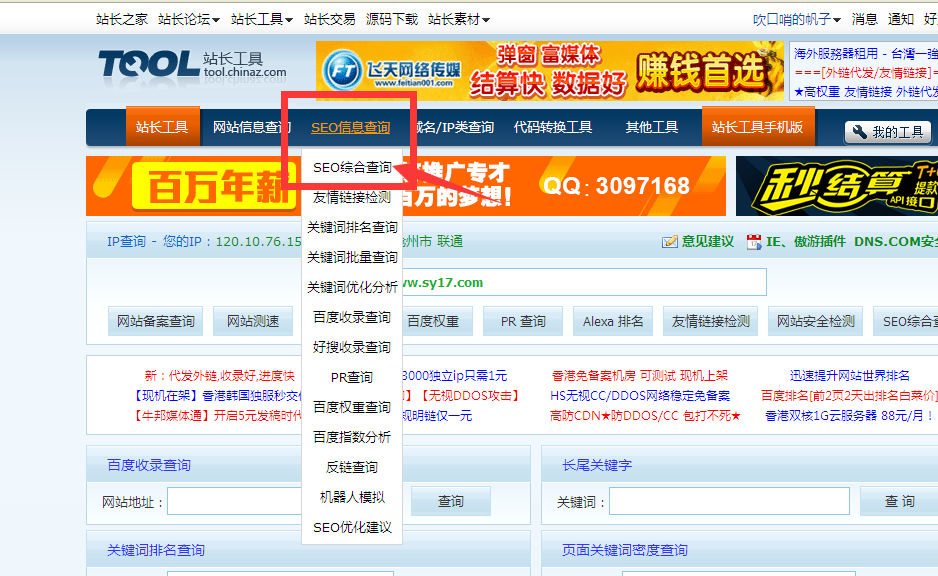Open 代码转换工具 nav menu
The image size is (938, 576).
coord(553,127)
